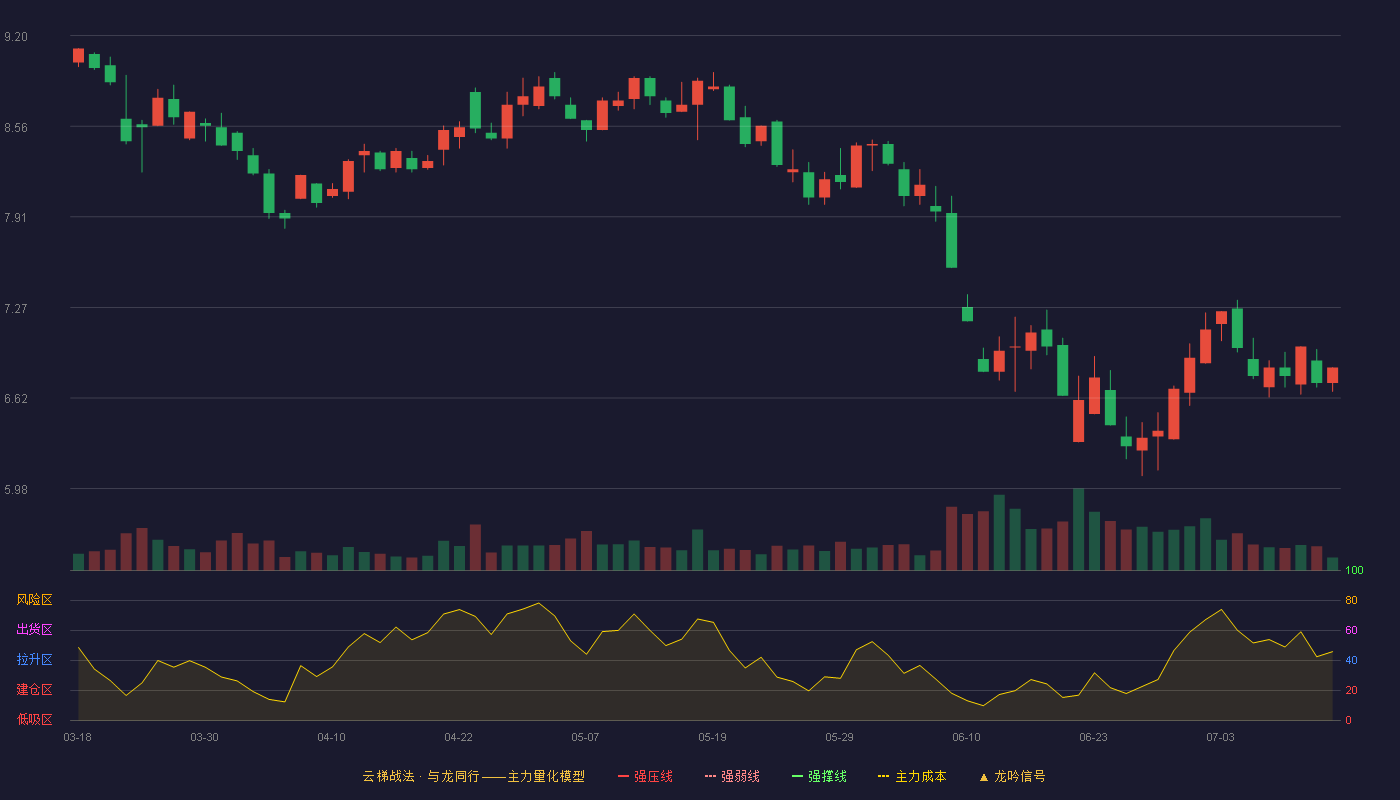Viewport: 1400px width, 800px height.
Task: Select the 拉升区 zone label
Action: (x=35, y=660)
